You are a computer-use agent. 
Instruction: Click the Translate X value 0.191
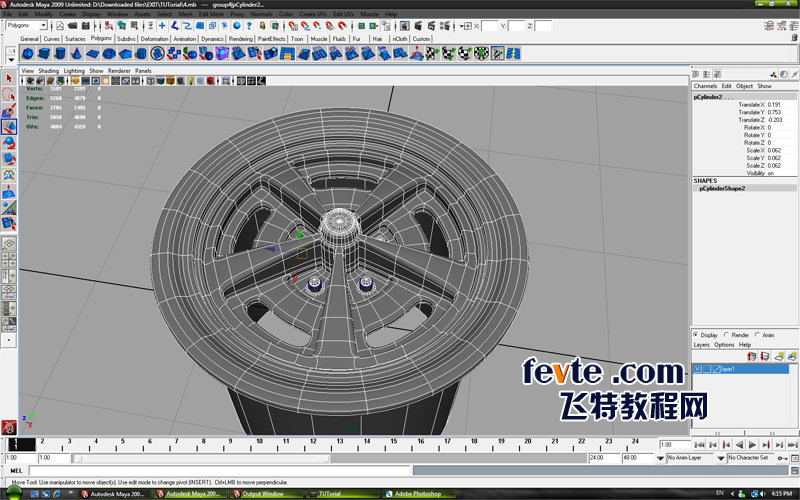point(781,105)
